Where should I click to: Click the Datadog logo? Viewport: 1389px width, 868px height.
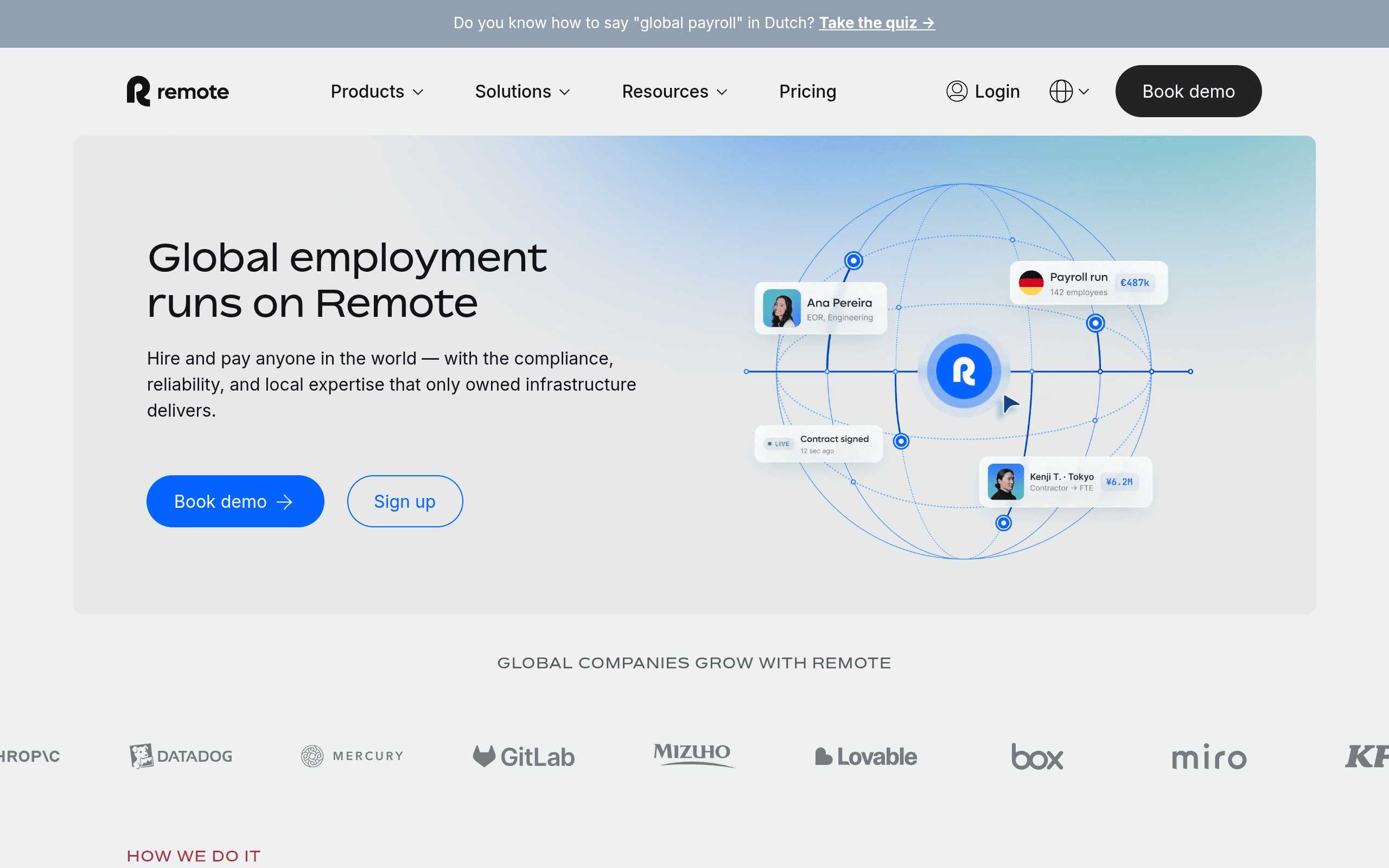coord(181,756)
